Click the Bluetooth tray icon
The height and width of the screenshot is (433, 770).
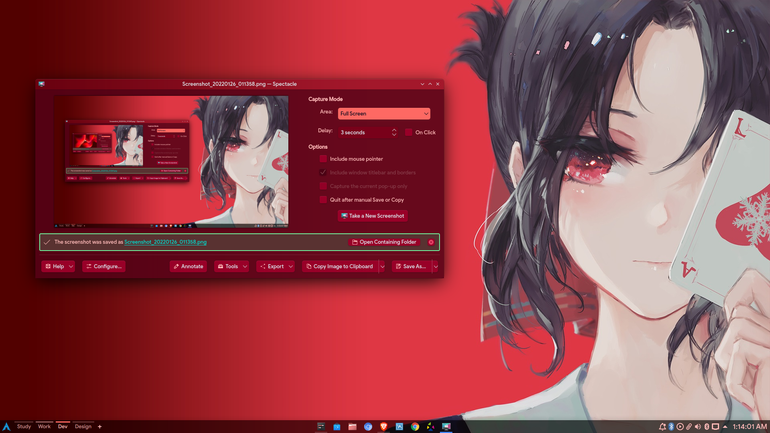point(671,427)
